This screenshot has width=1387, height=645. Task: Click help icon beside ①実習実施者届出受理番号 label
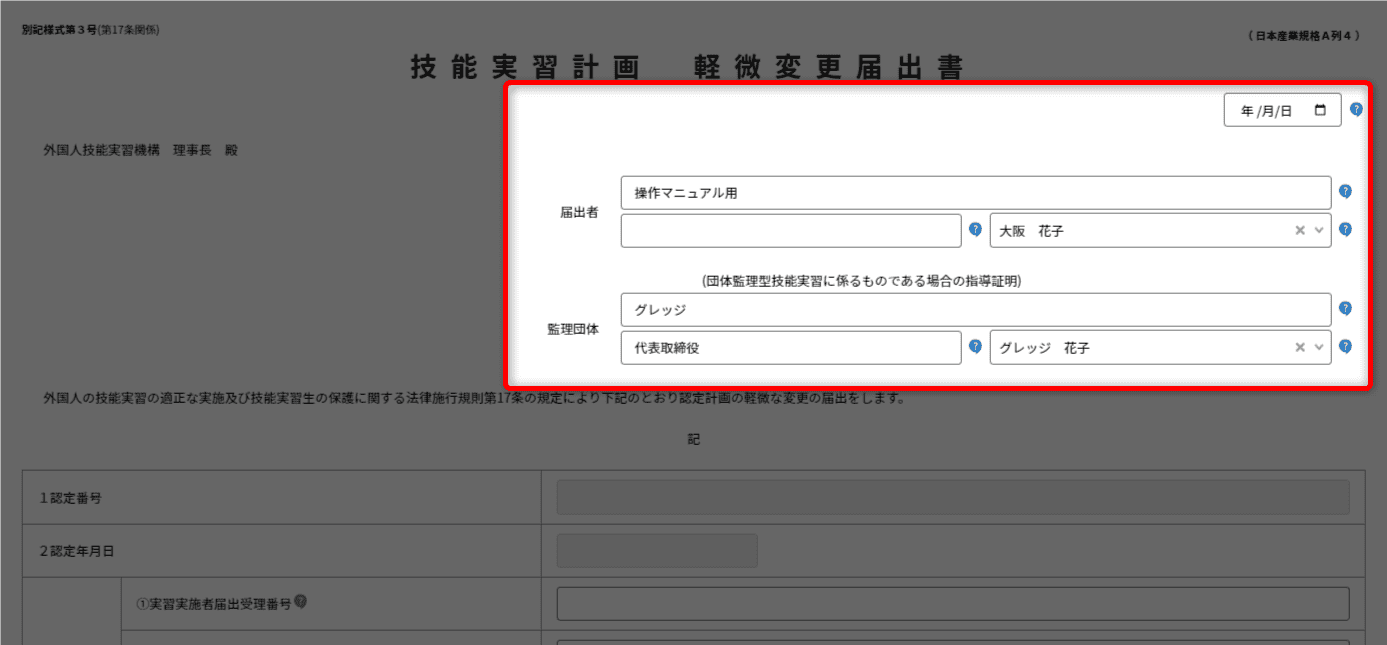click(x=300, y=602)
